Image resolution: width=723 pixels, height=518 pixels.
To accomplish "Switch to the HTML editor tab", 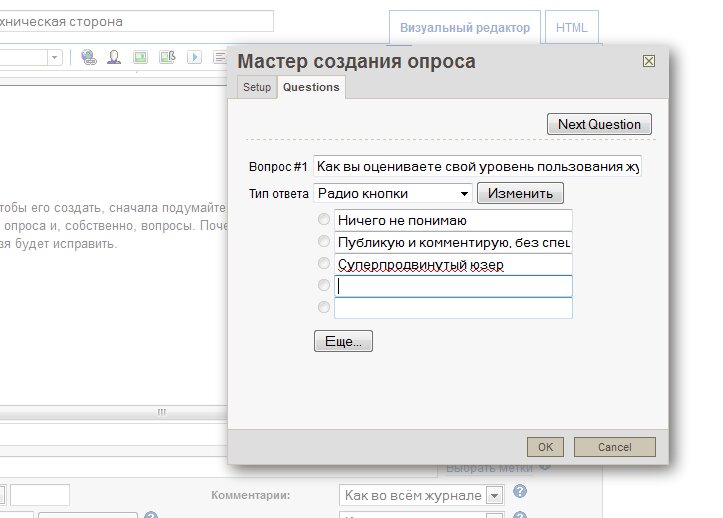I will 572,28.
